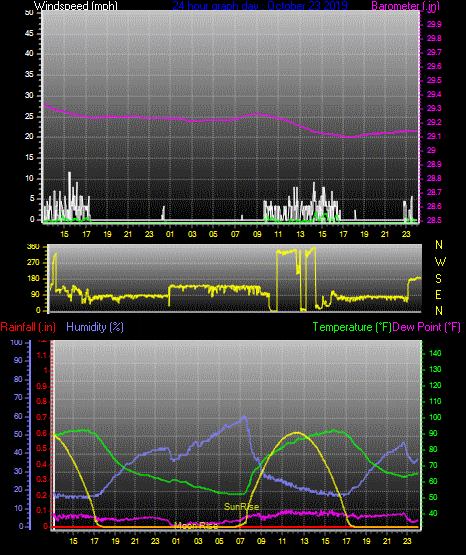The height and width of the screenshot is (555, 466).
Task: Click red rainfall axis value "0.1"
Action: (42, 511)
